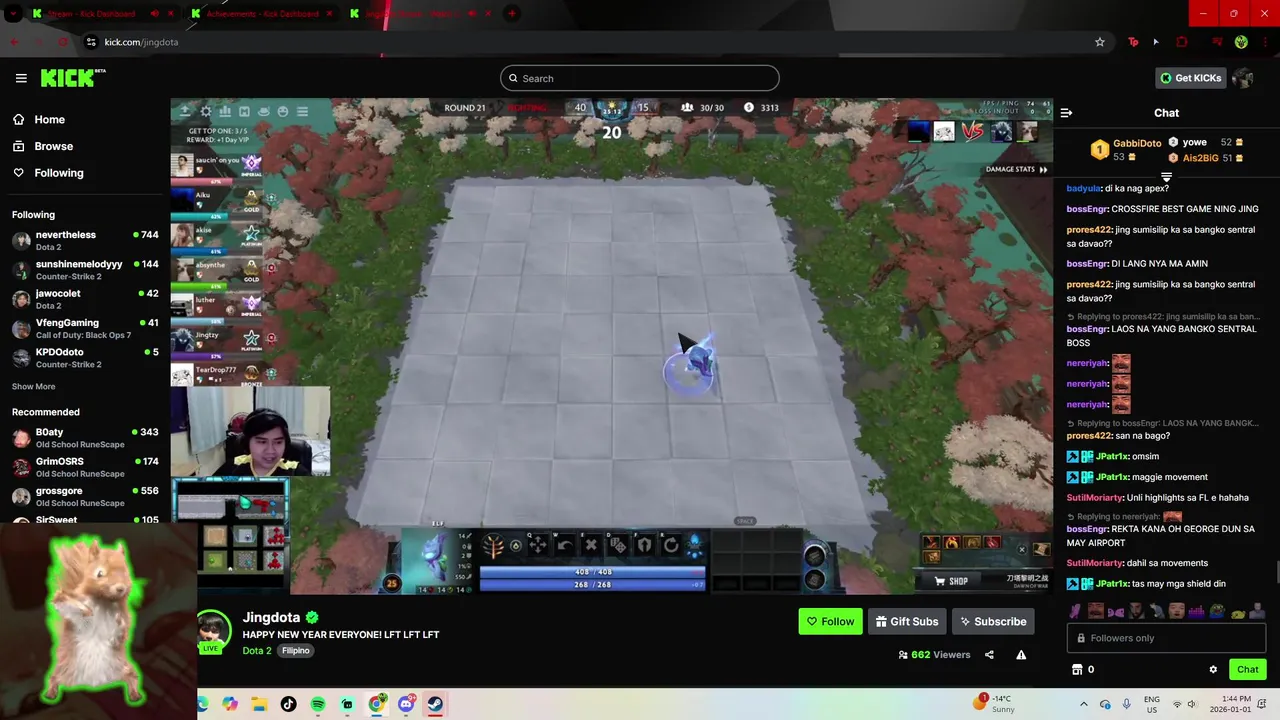Open a new browser tab
The height and width of the screenshot is (720, 1280).
[x=512, y=14]
